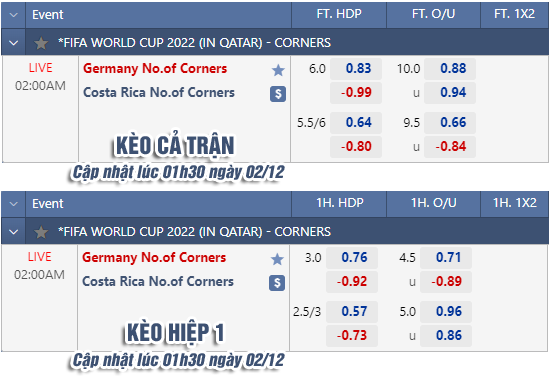Star the bottom FIFA World Cup league
Viewport: 551px width, 381px height.
pos(41,232)
